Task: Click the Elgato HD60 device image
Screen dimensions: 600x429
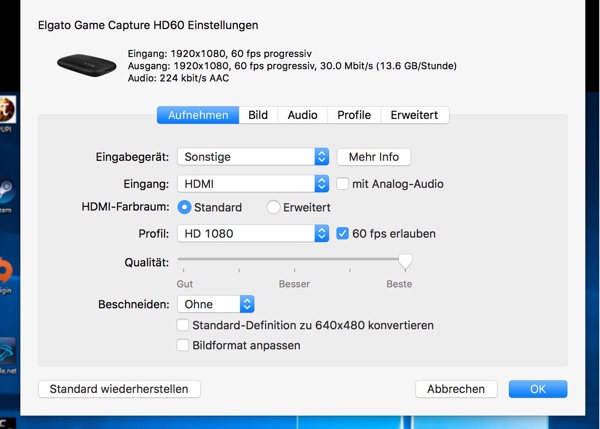Action: click(x=87, y=65)
